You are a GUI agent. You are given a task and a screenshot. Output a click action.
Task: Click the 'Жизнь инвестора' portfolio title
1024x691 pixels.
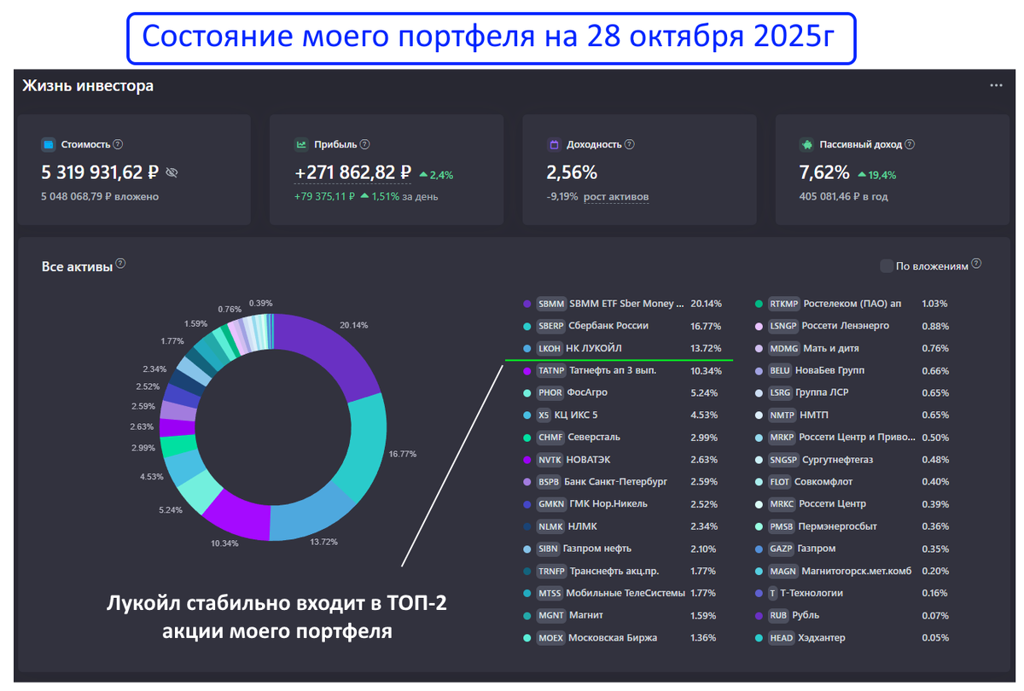[x=88, y=86]
